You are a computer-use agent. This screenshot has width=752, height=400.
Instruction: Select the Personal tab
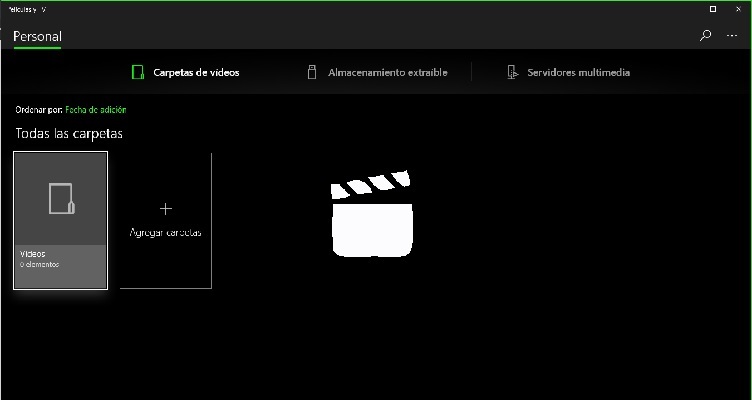coord(37,36)
